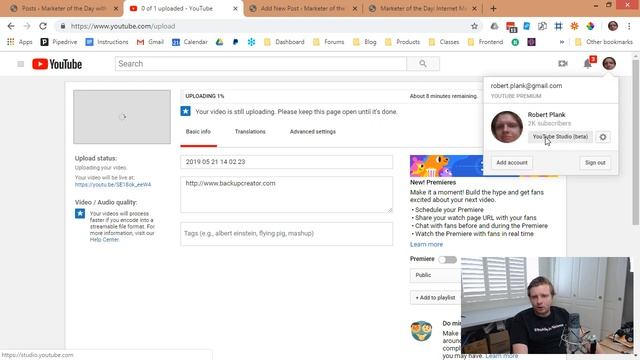Close the YouTube upload browser tab

point(235,8)
